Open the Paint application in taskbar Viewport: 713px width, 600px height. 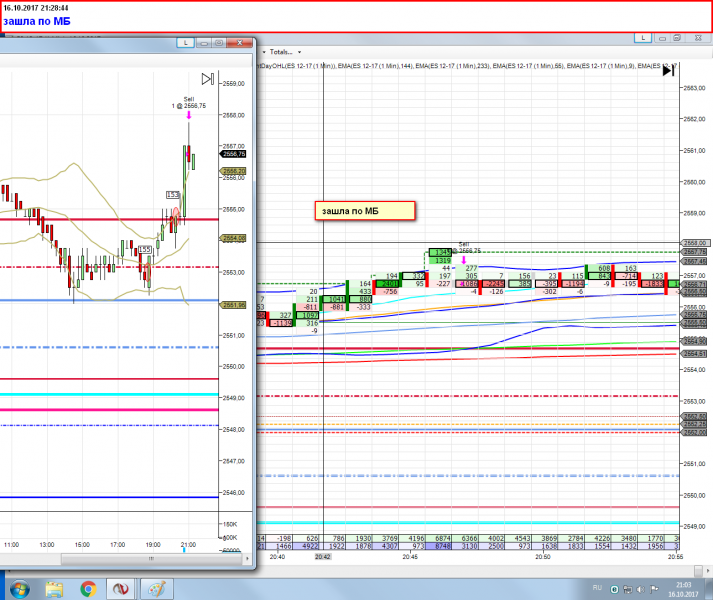point(156,587)
